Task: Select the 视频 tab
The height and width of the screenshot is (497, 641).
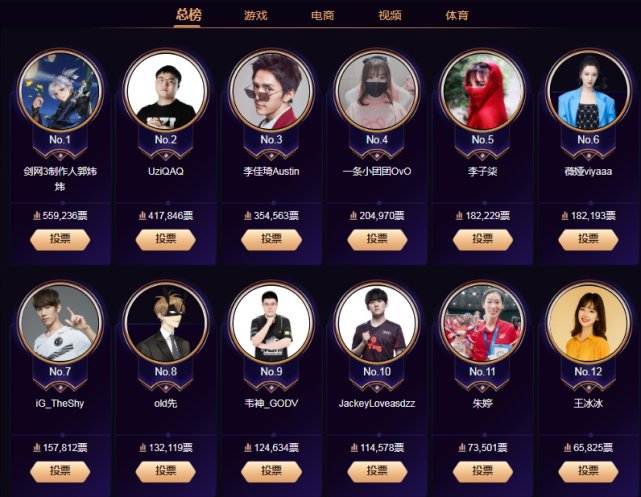Action: pyautogui.click(x=390, y=16)
